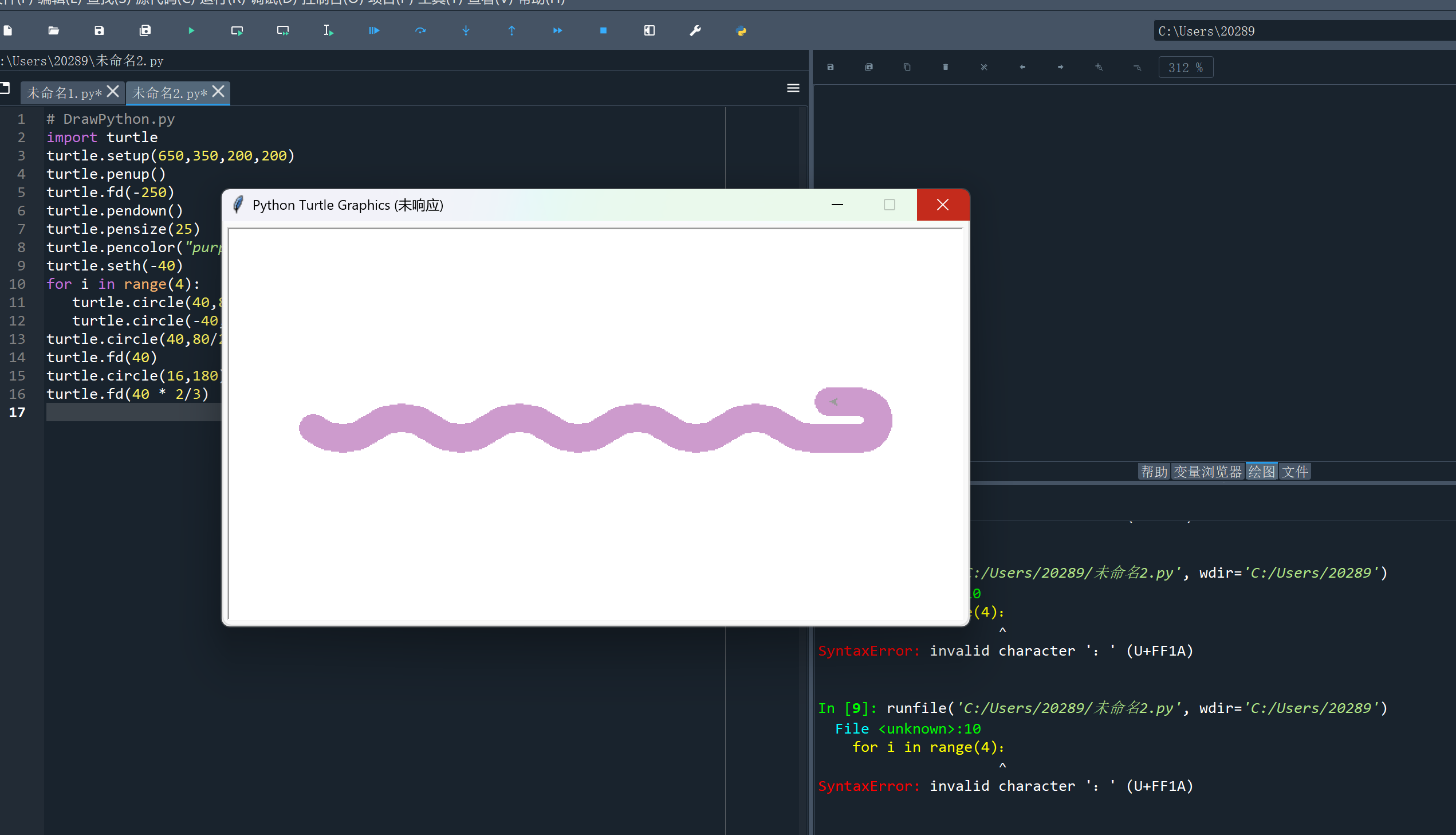Image resolution: width=1456 pixels, height=835 pixels.
Task: Open the editor options hamburger menu
Action: (793, 88)
